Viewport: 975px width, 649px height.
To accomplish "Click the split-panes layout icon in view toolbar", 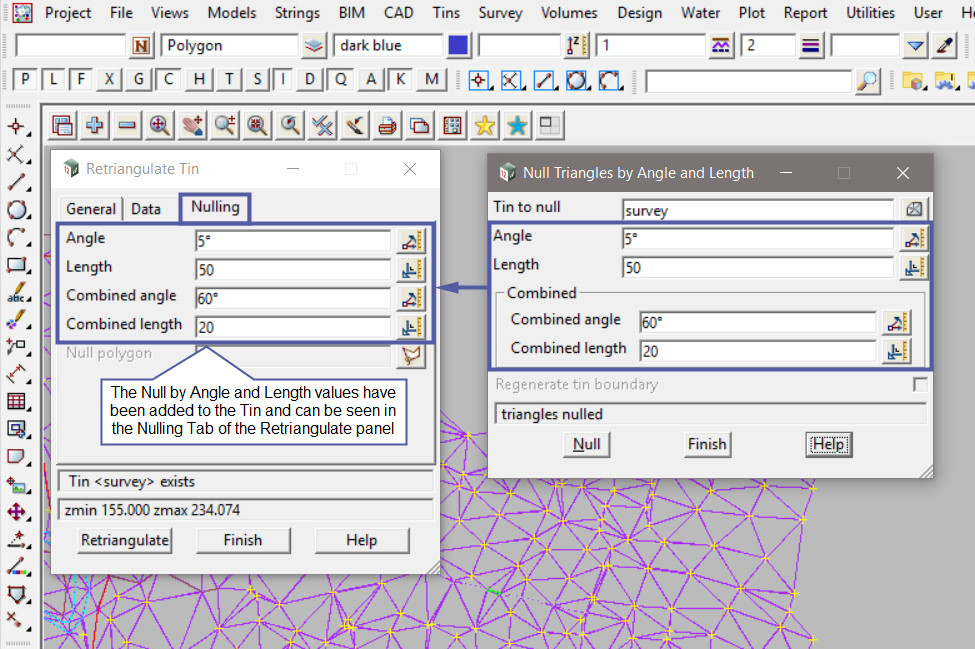I will [550, 126].
